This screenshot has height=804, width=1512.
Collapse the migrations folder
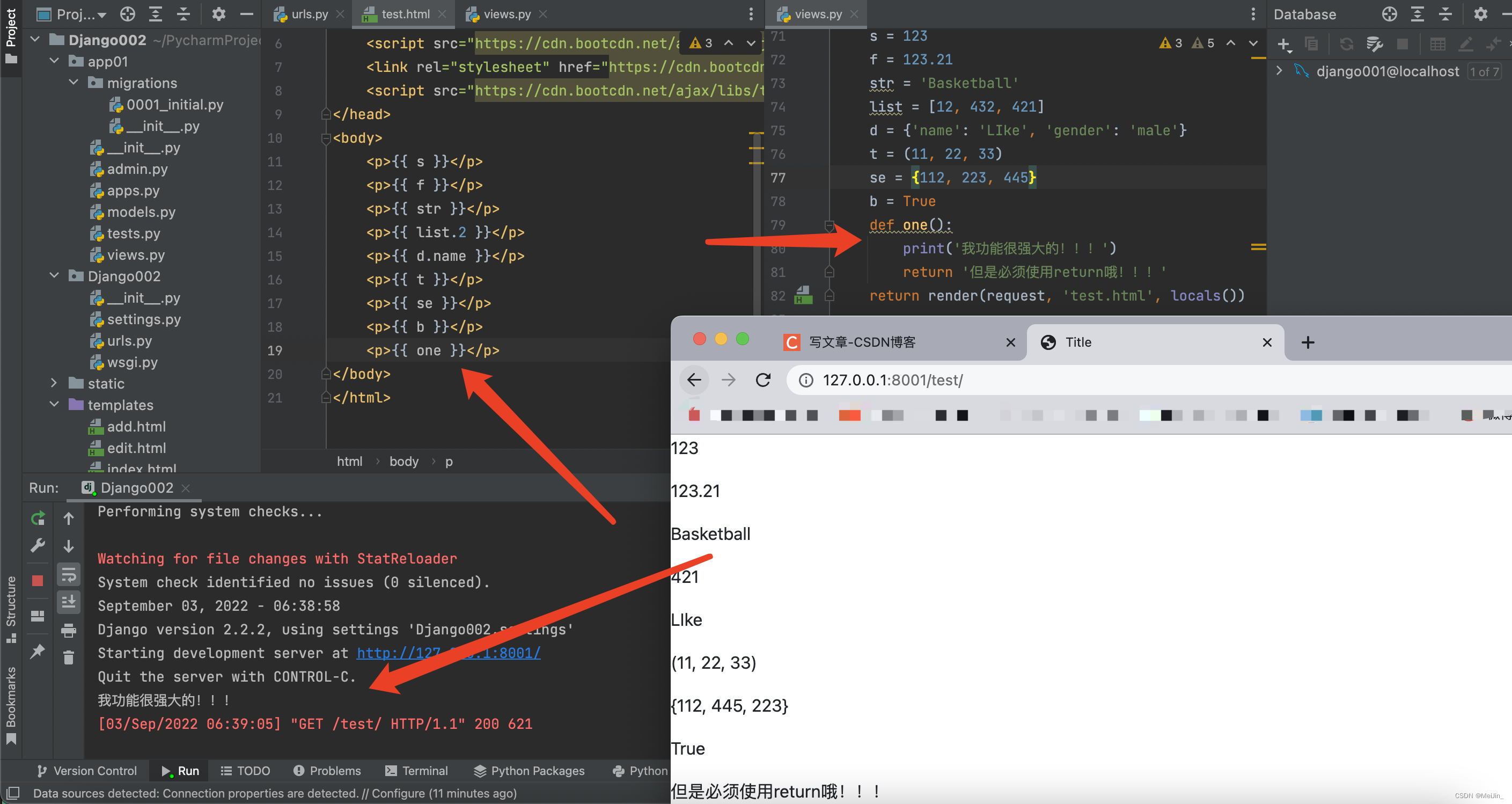pyautogui.click(x=74, y=83)
